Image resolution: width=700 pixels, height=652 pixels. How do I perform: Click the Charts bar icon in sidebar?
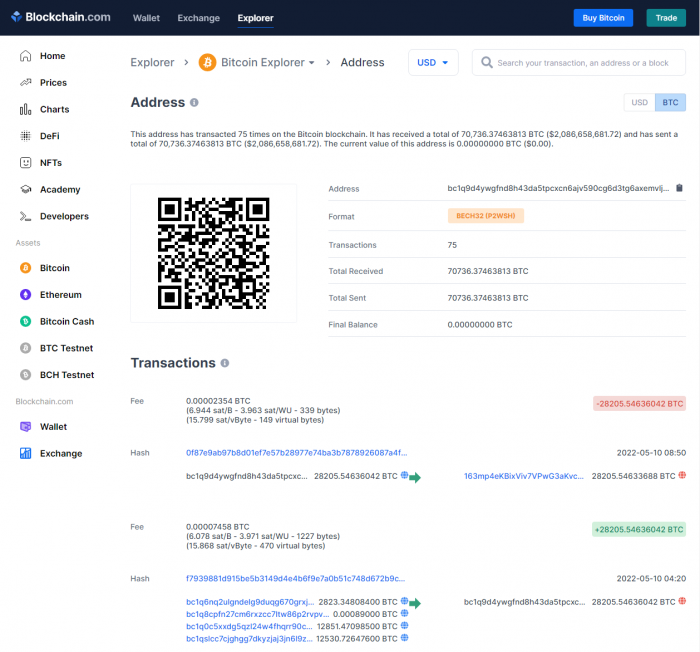[x=25, y=109]
